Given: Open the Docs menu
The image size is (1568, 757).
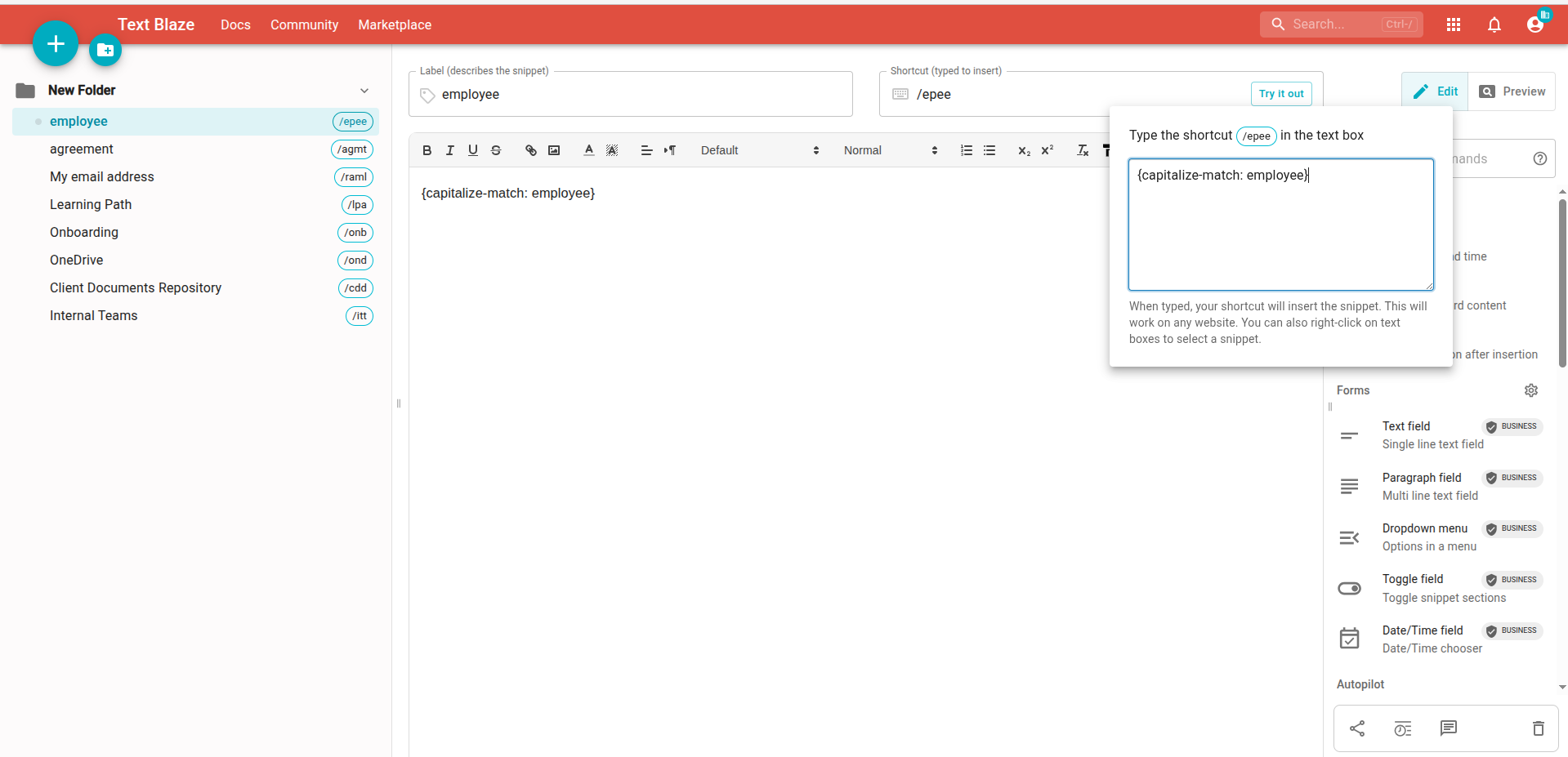Looking at the screenshot, I should [235, 24].
